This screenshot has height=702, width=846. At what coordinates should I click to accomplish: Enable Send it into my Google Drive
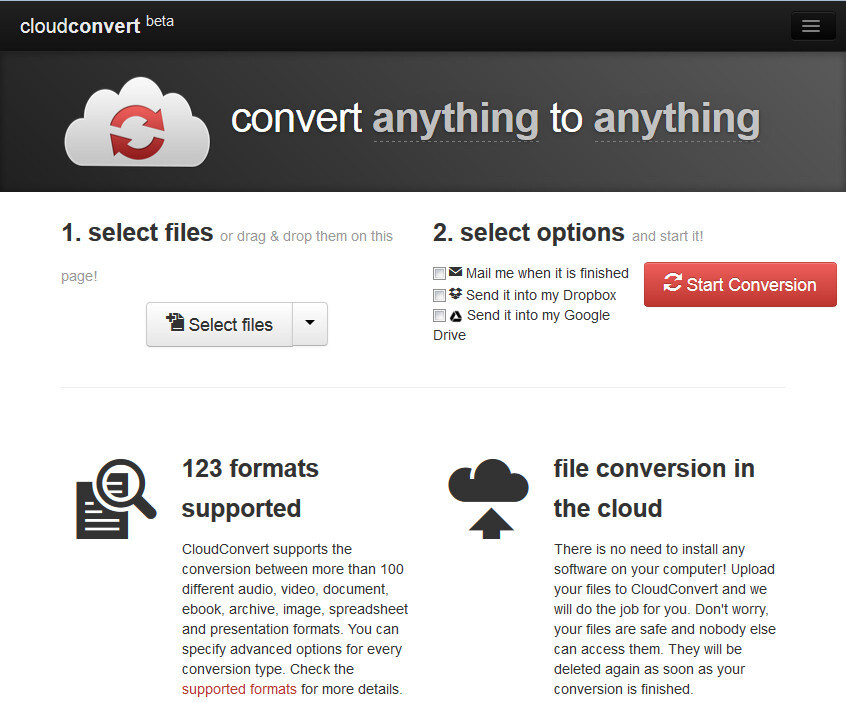click(438, 315)
